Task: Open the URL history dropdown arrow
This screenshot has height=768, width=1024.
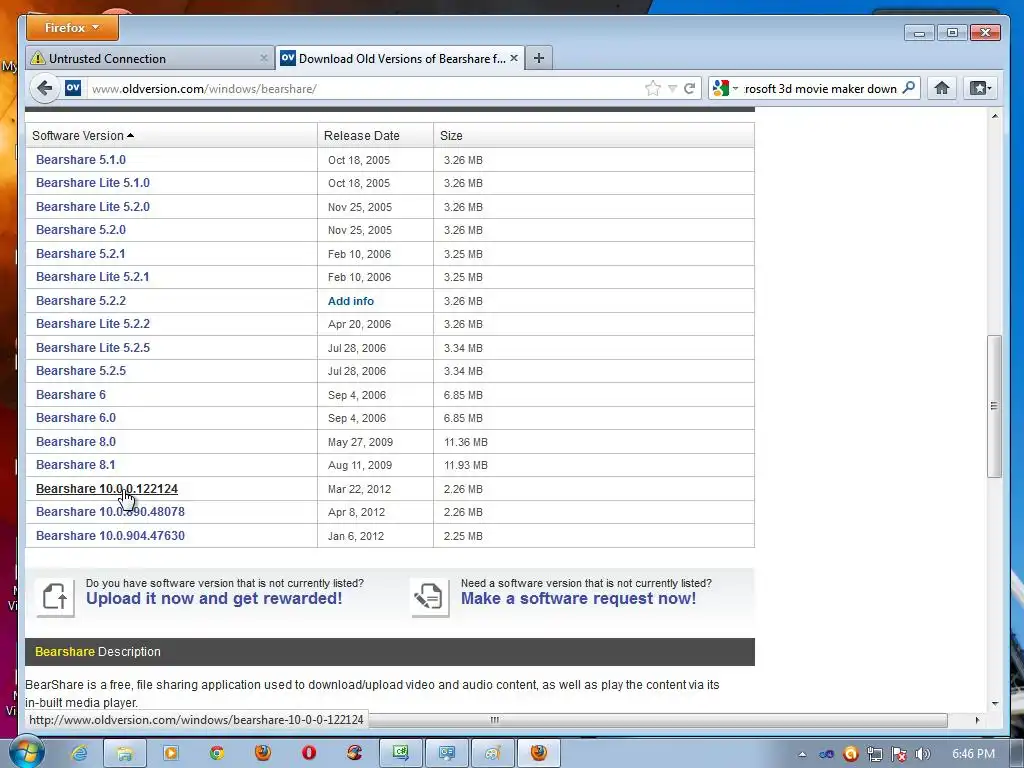Action: [x=672, y=89]
